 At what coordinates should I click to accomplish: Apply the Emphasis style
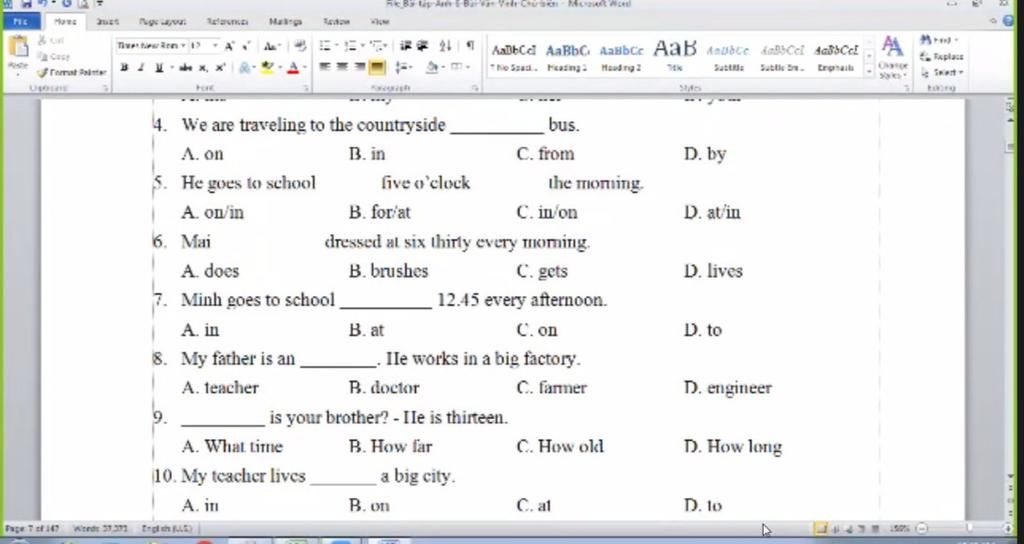coord(836,57)
